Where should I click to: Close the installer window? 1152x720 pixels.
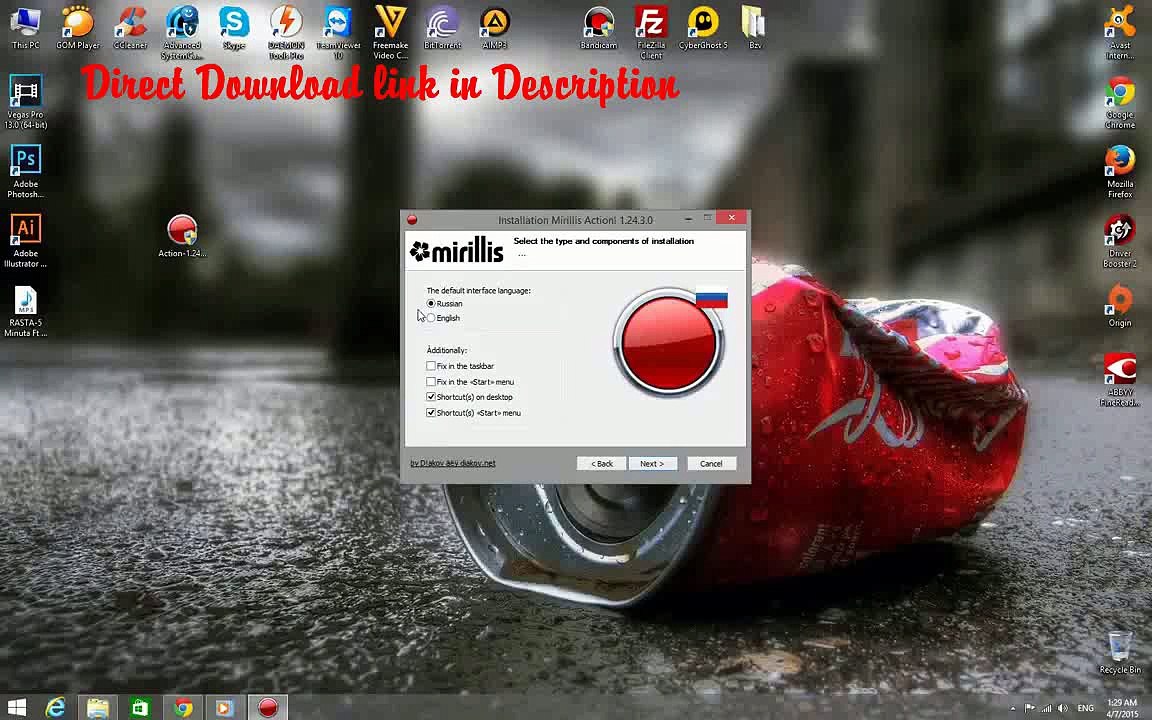click(731, 217)
